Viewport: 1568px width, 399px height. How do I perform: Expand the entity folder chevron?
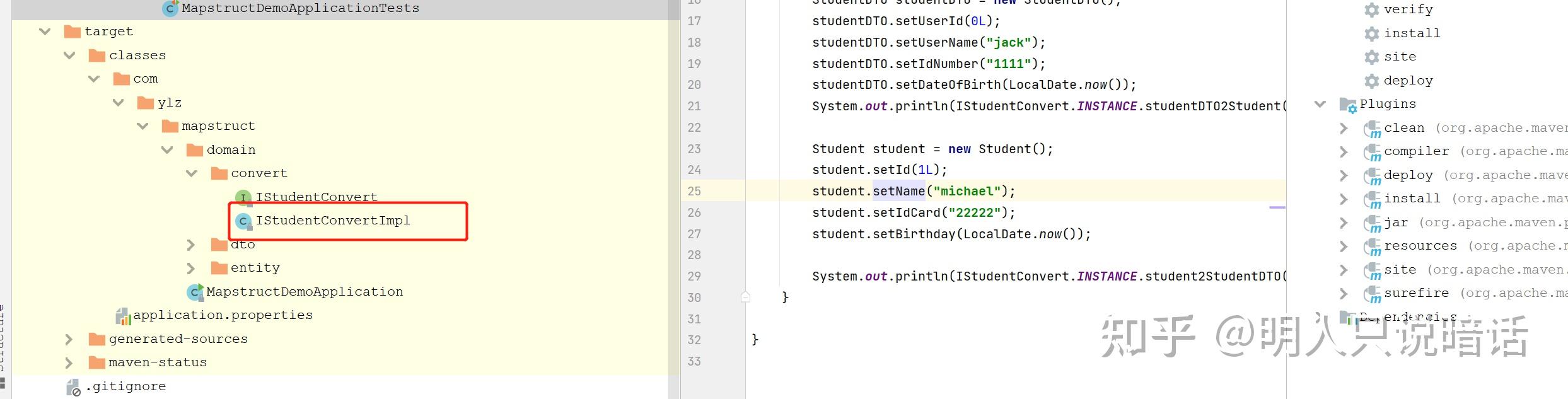(x=191, y=269)
